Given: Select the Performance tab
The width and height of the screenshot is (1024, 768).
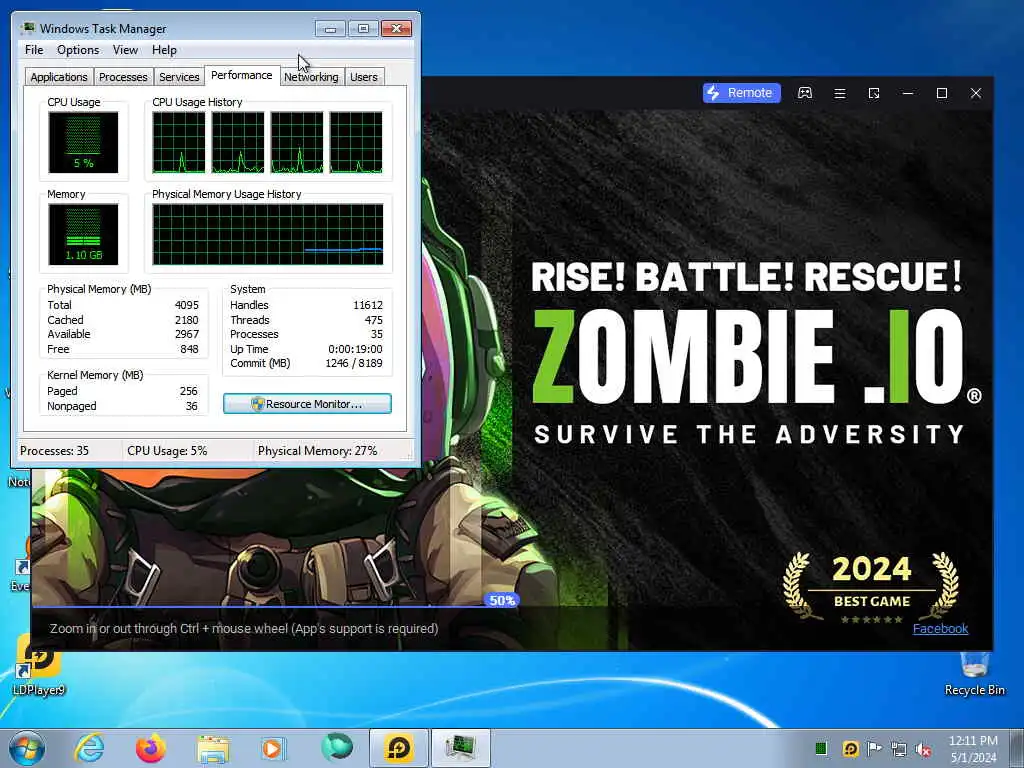Looking at the screenshot, I should pos(242,75).
